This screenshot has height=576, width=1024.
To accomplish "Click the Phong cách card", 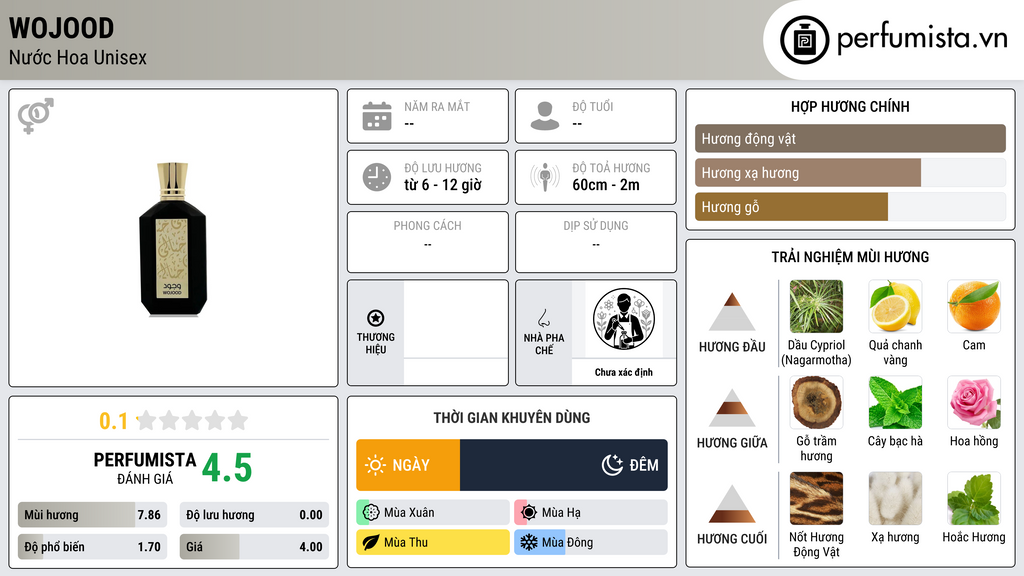I will point(428,242).
